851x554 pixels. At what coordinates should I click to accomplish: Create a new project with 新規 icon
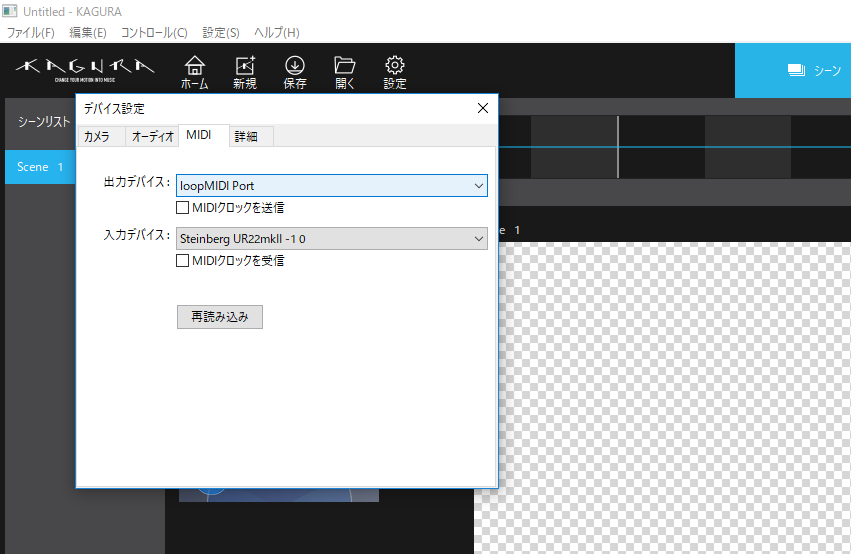tap(245, 72)
